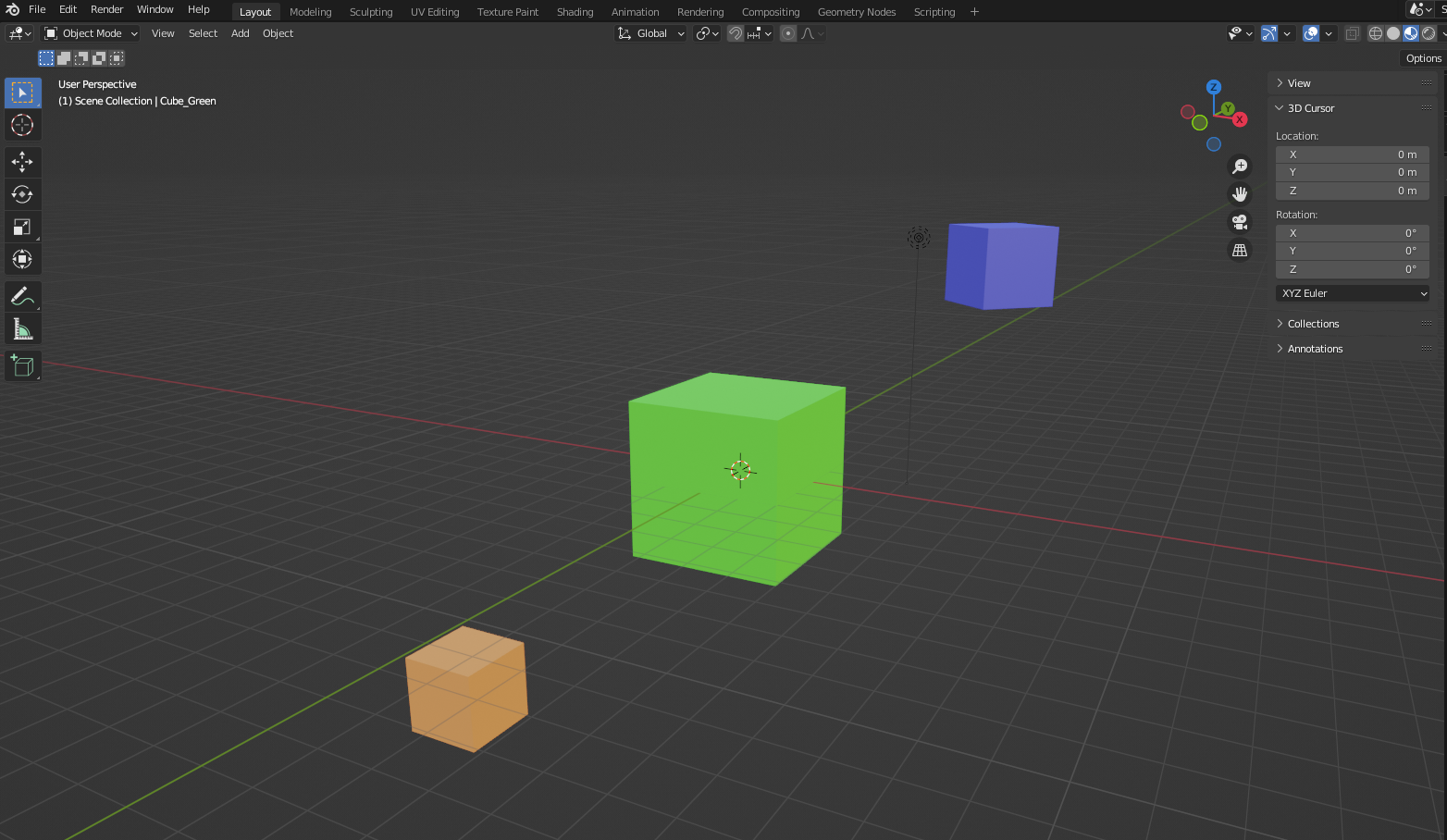Viewport: 1447px width, 840px height.
Task: Activate the Add Cube tool
Action: coord(22,365)
